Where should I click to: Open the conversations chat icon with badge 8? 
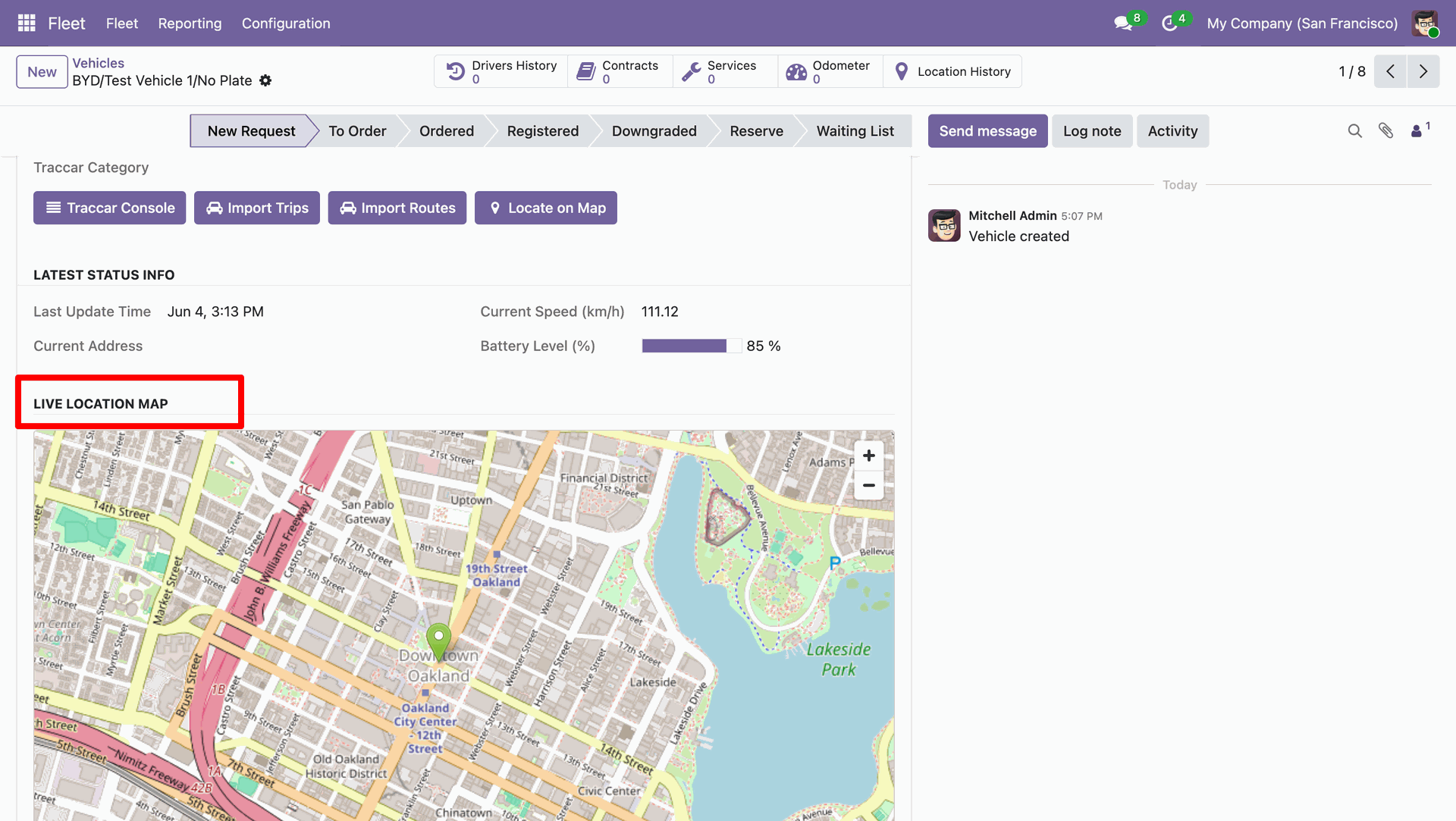[x=1124, y=24]
